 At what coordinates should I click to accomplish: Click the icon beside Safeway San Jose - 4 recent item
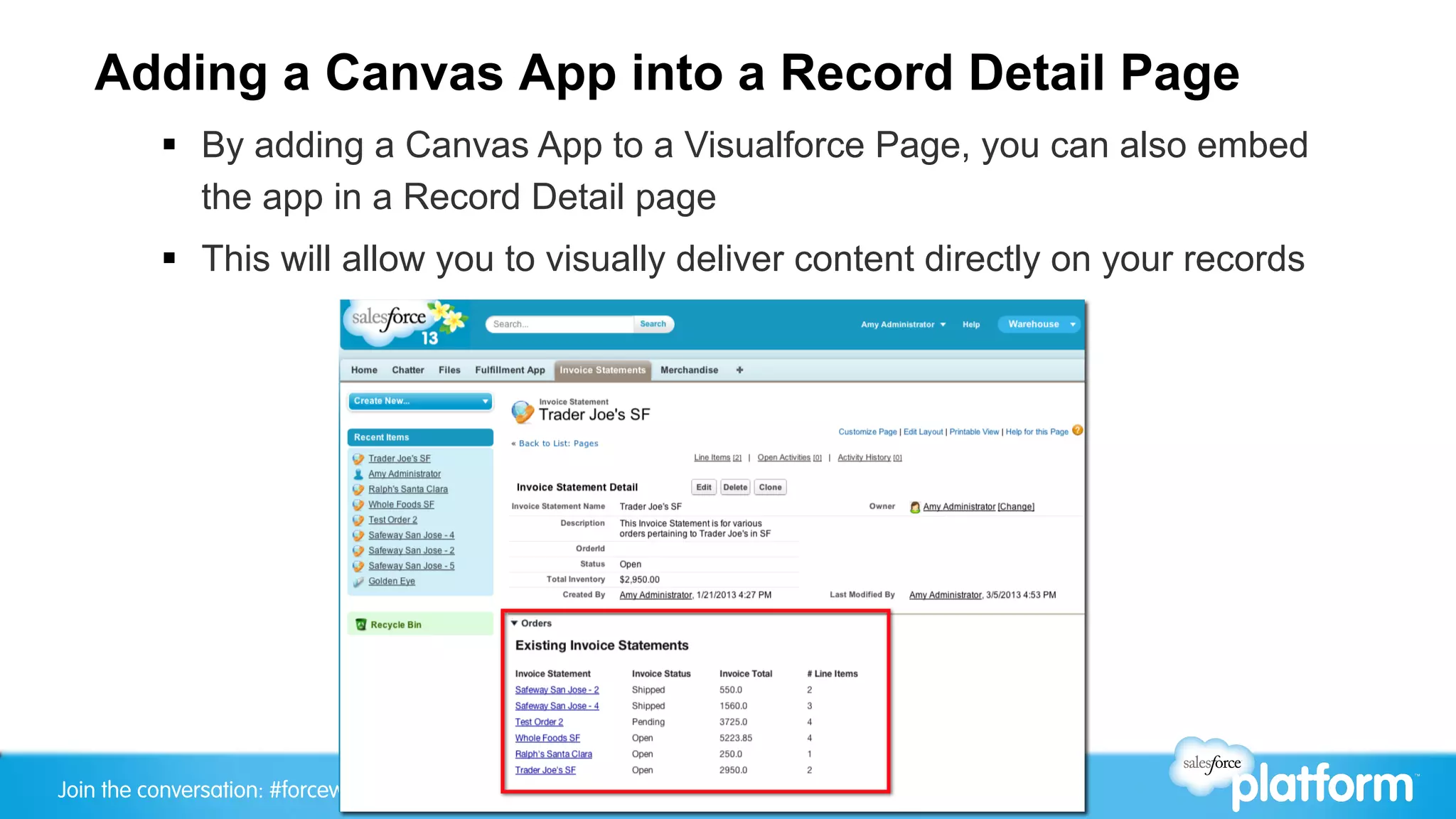(x=358, y=535)
